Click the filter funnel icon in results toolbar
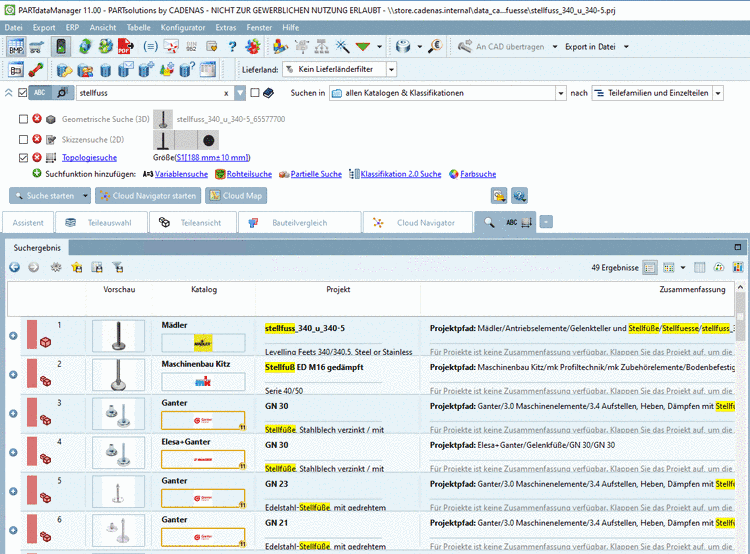 pyautogui.click(x=118, y=267)
